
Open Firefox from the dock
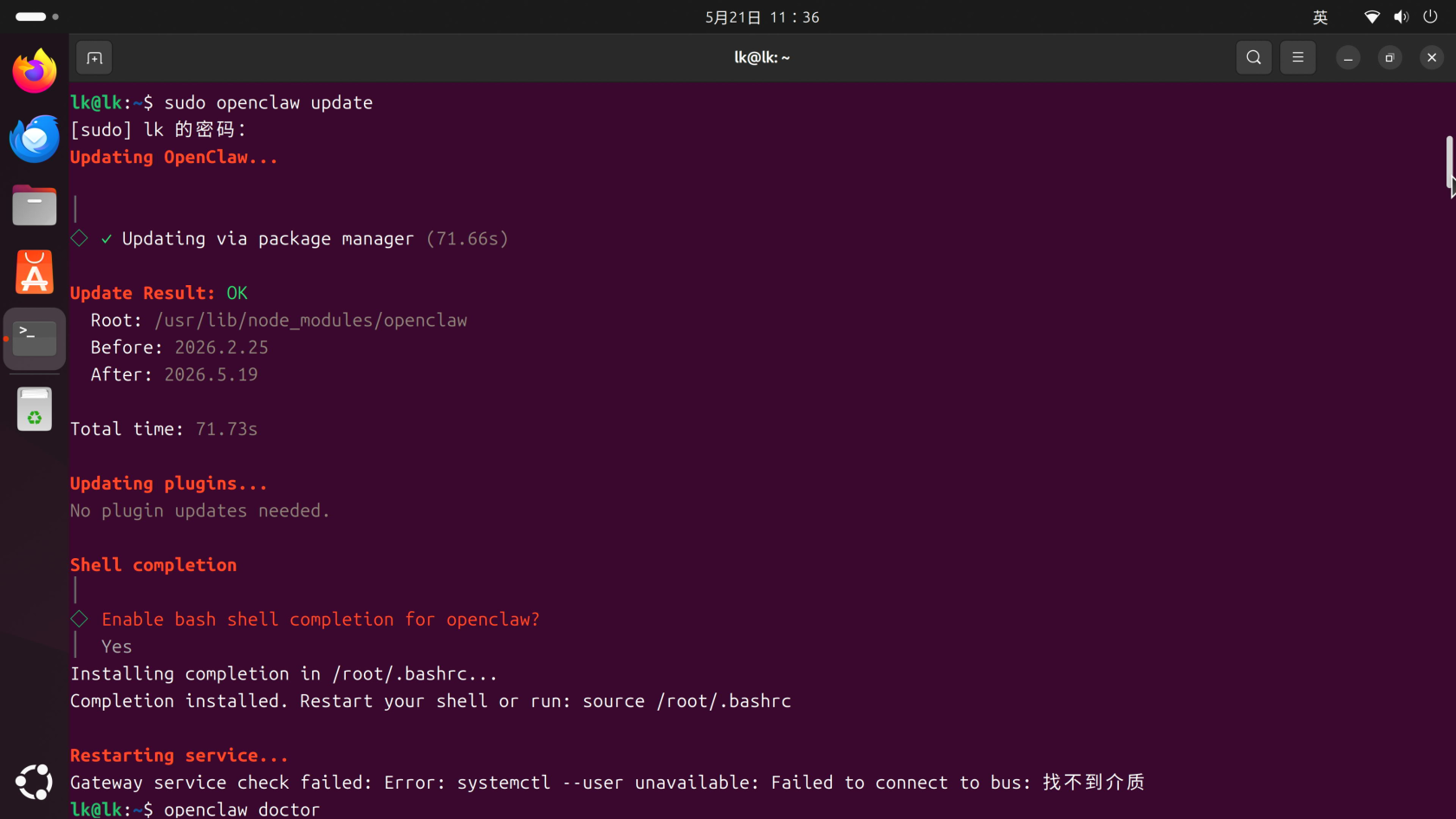[x=35, y=70]
